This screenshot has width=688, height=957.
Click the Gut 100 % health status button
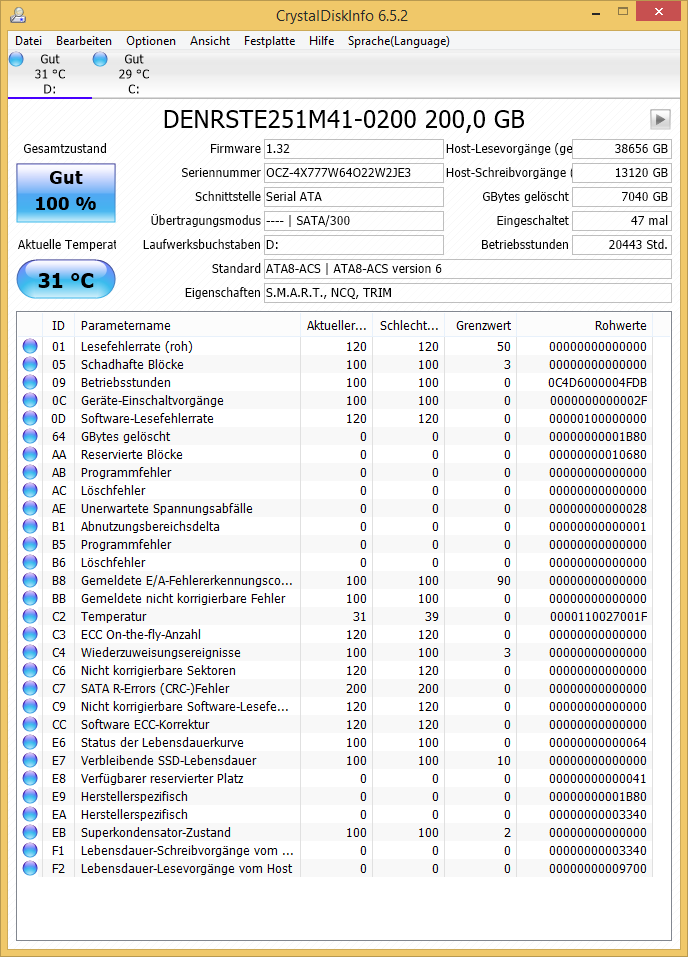pos(66,193)
